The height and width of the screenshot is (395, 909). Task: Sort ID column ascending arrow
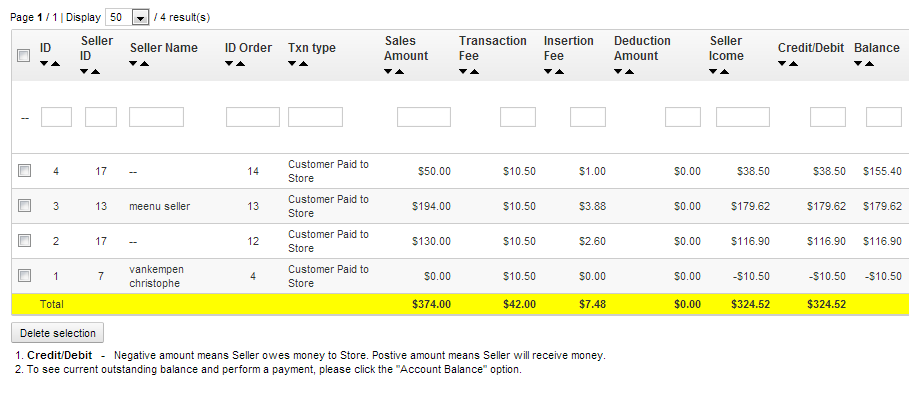pos(55,63)
